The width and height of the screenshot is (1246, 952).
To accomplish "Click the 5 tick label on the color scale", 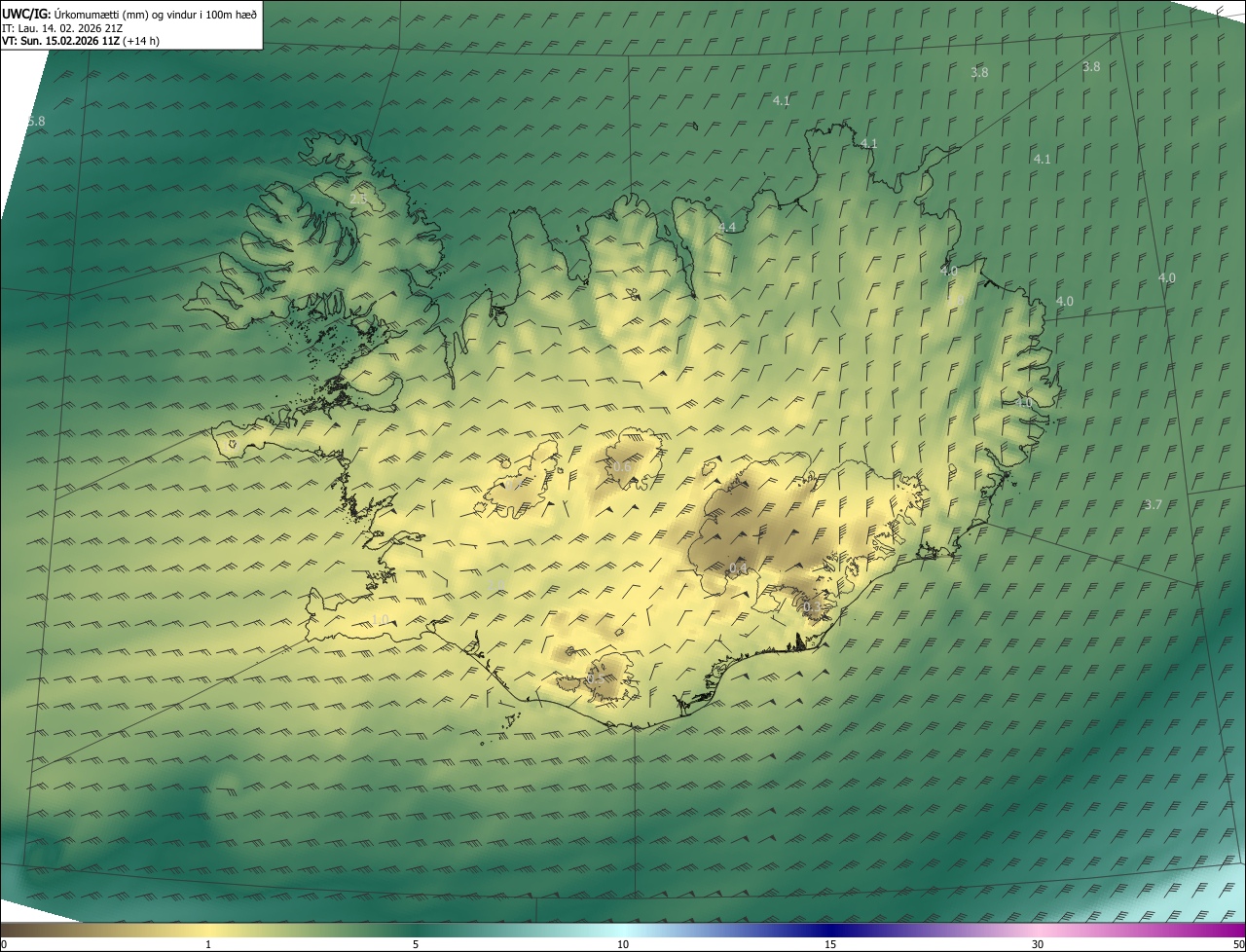I will pyautogui.click(x=416, y=944).
